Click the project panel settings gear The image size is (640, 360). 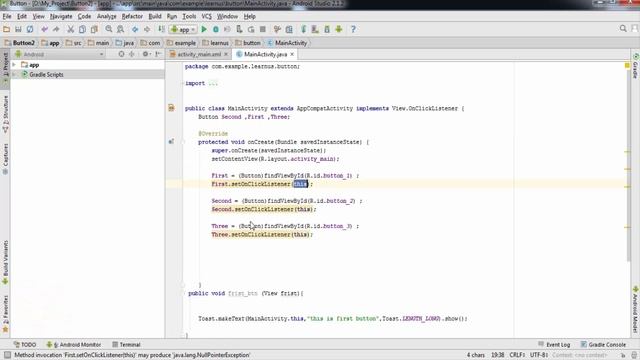point(145,54)
